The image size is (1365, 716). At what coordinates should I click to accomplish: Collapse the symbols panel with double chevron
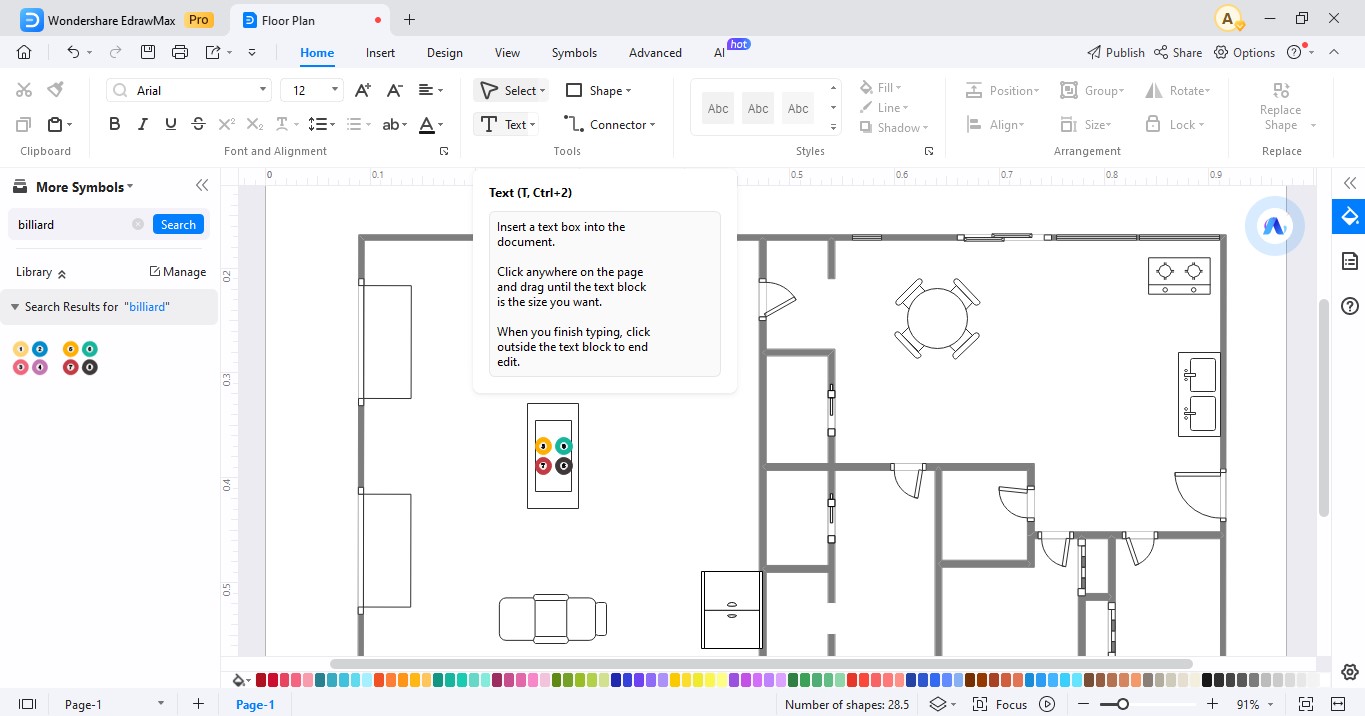click(202, 186)
